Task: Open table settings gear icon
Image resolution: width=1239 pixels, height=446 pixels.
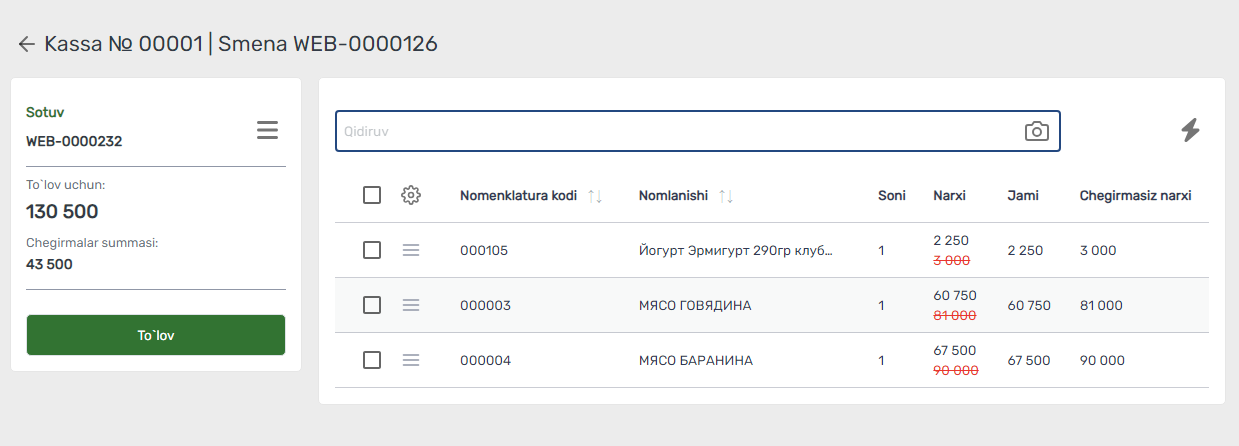Action: click(411, 195)
